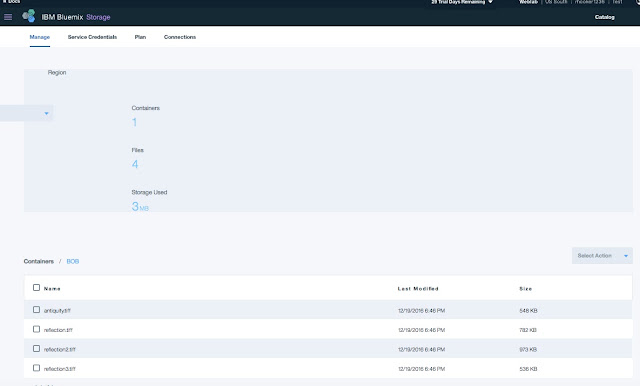Click the Files count value 4
This screenshot has width=640, height=386.
click(x=135, y=164)
